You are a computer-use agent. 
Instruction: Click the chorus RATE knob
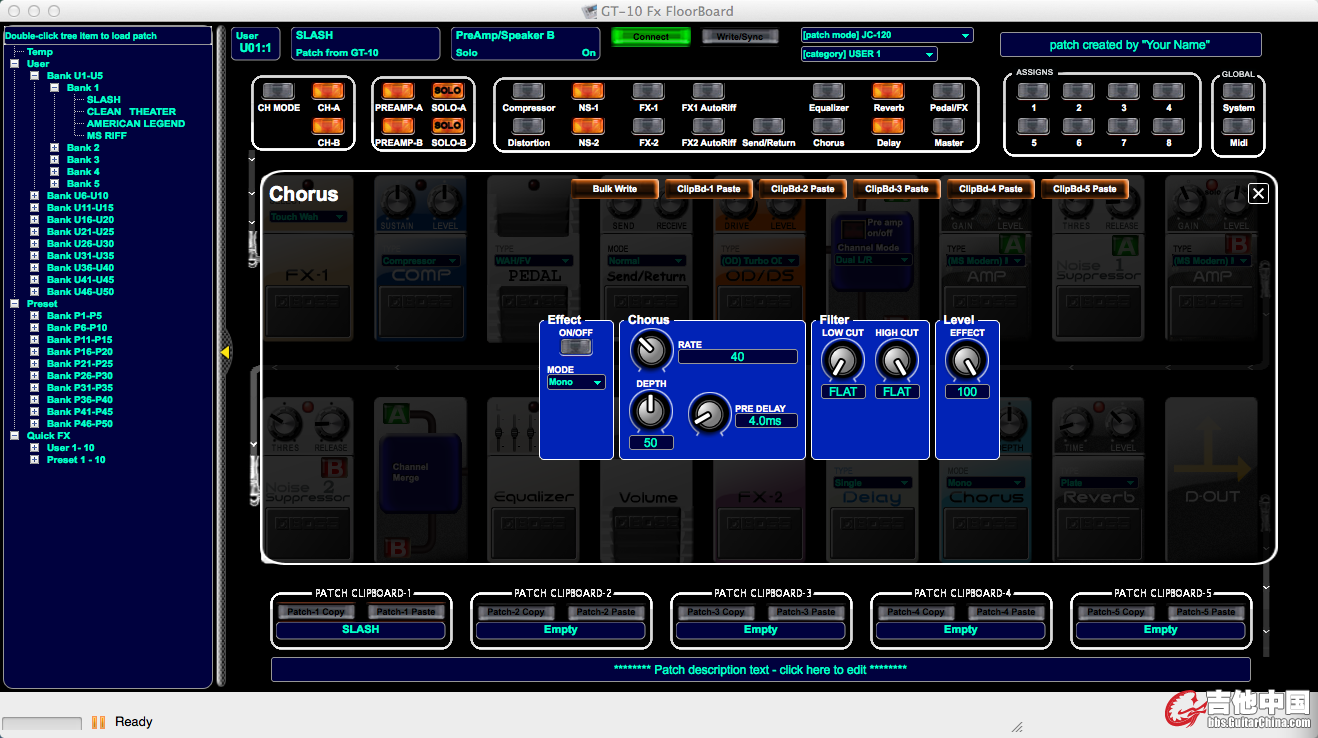pos(650,350)
